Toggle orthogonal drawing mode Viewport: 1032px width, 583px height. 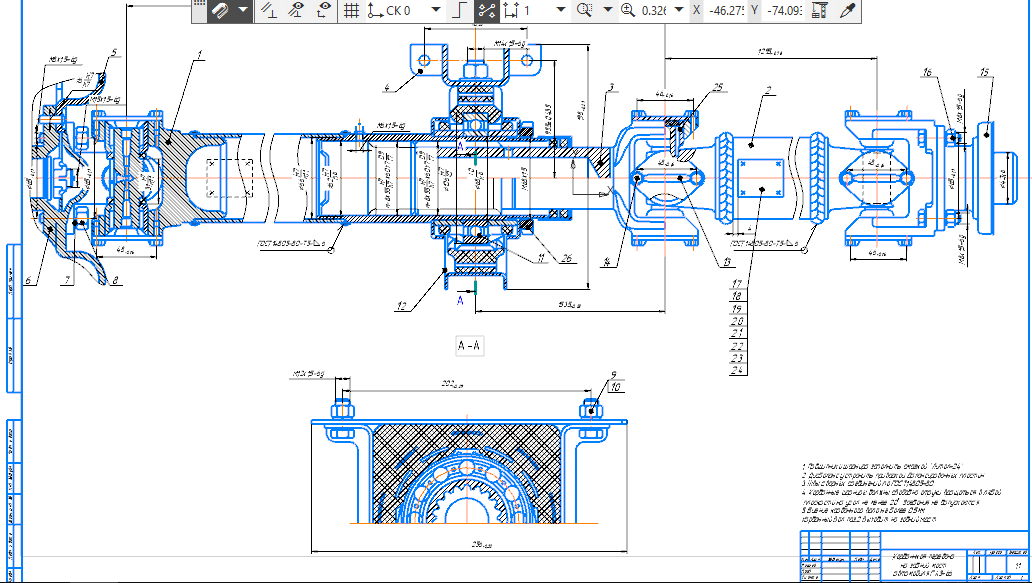click(x=460, y=11)
